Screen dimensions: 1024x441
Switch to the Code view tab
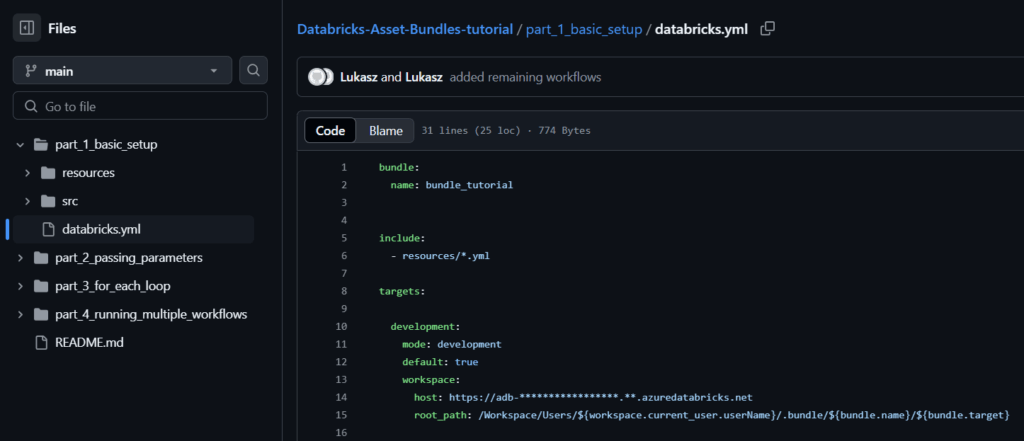330,131
